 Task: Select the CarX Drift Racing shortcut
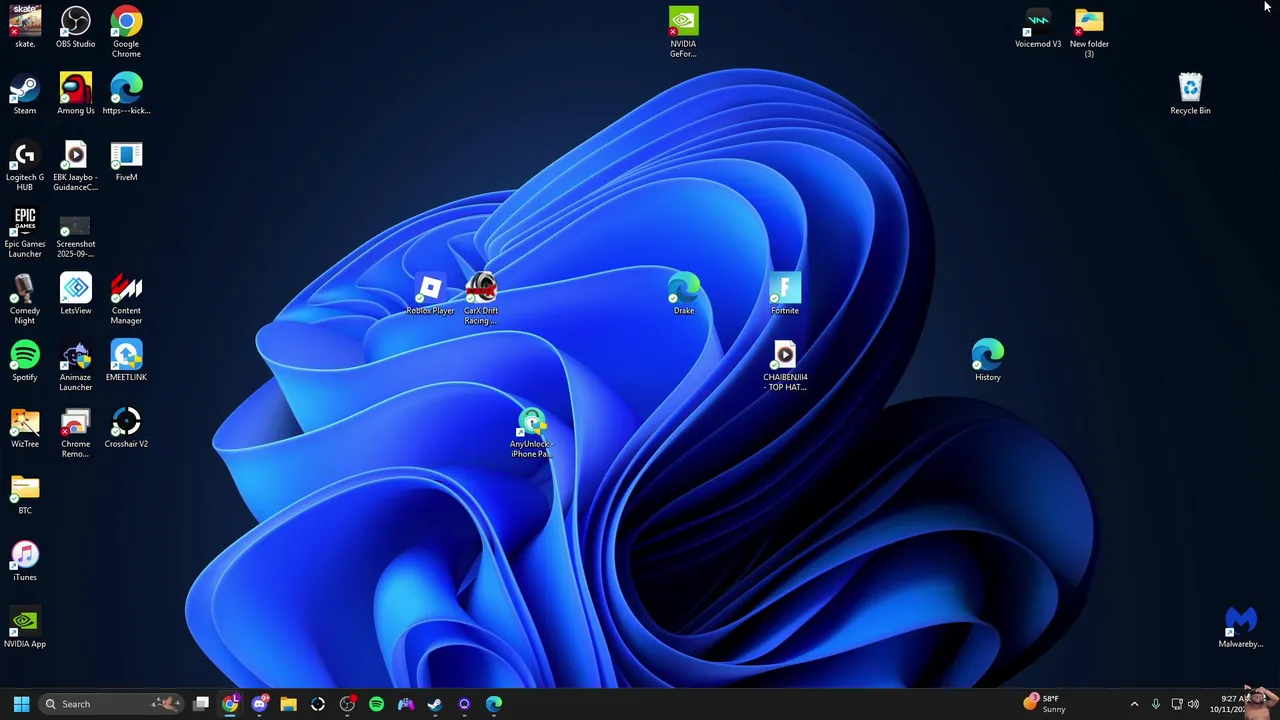coord(481,300)
